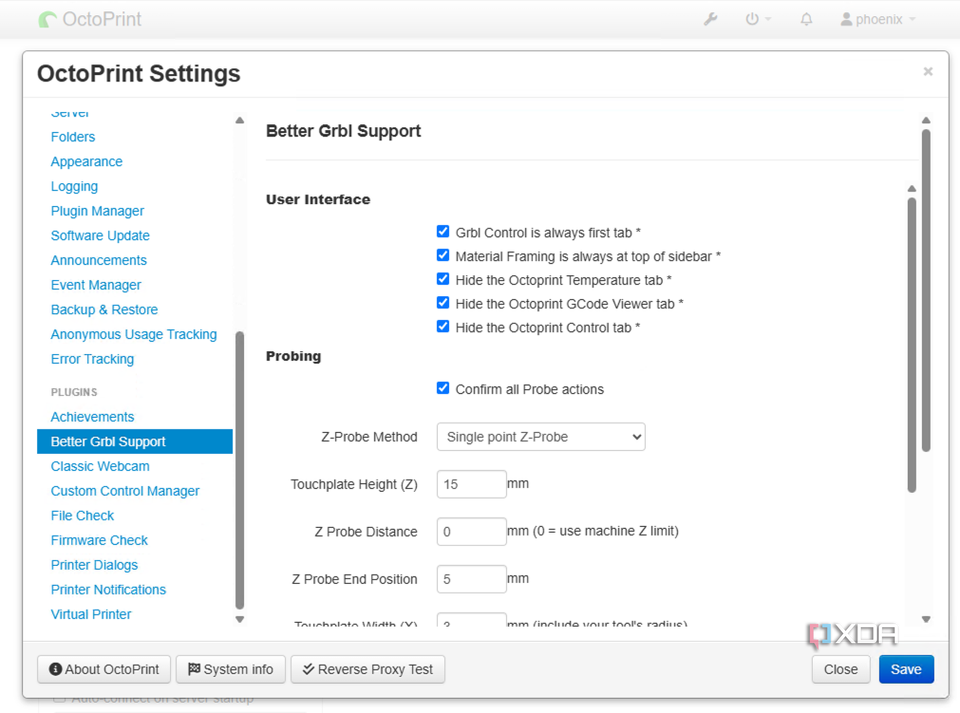Select Backup & Restore in the sidebar

coord(104,310)
